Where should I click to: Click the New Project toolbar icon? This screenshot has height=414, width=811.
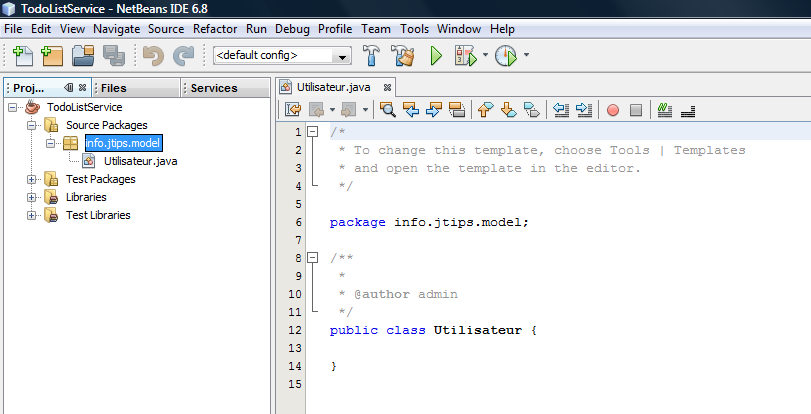click(52, 55)
